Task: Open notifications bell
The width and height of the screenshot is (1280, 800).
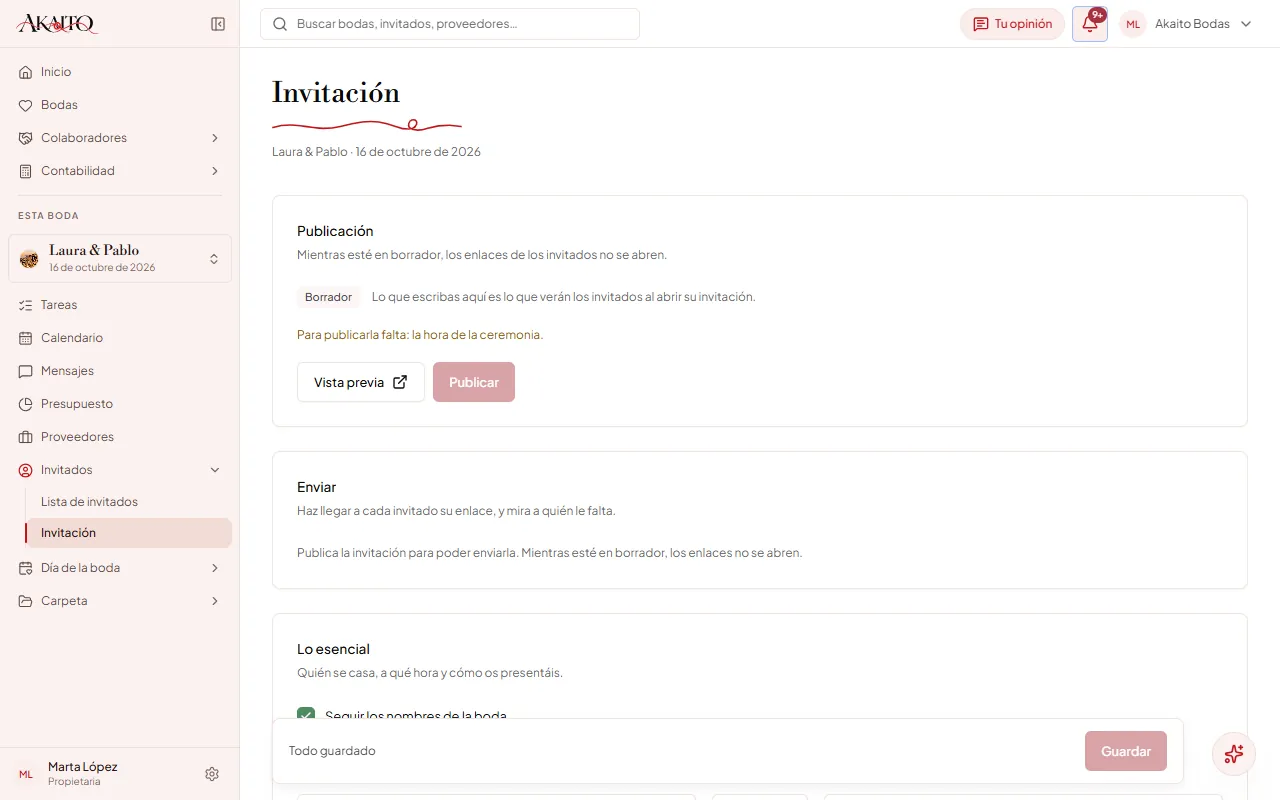Action: coord(1090,24)
